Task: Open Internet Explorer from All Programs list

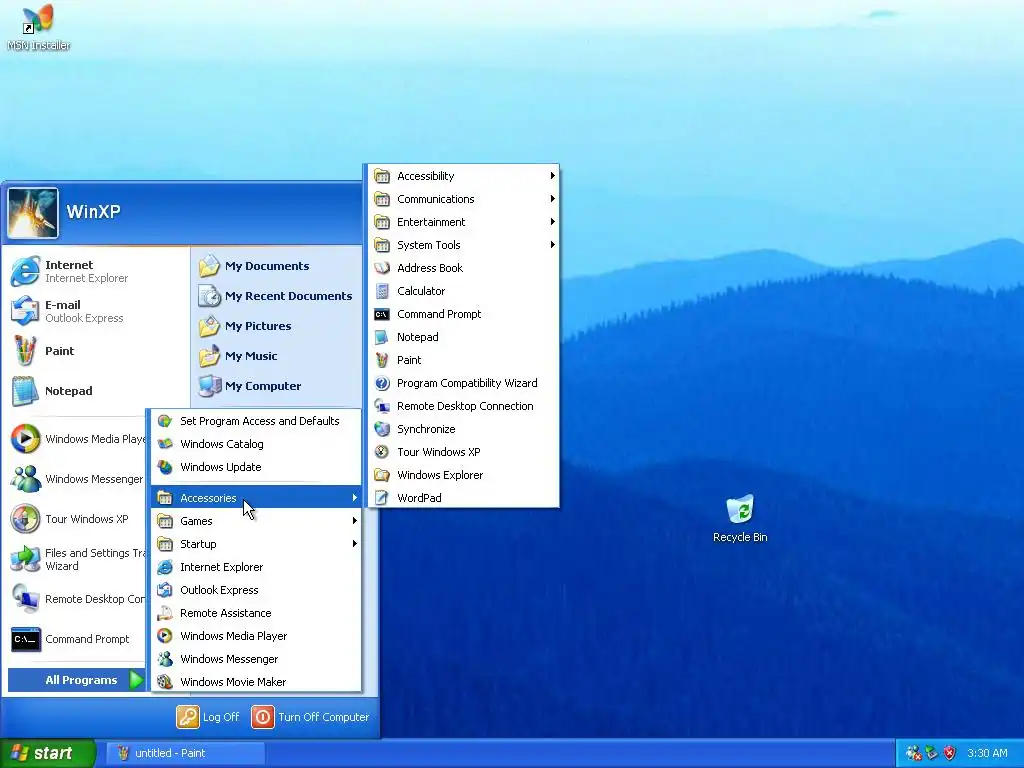Action: pos(256,567)
